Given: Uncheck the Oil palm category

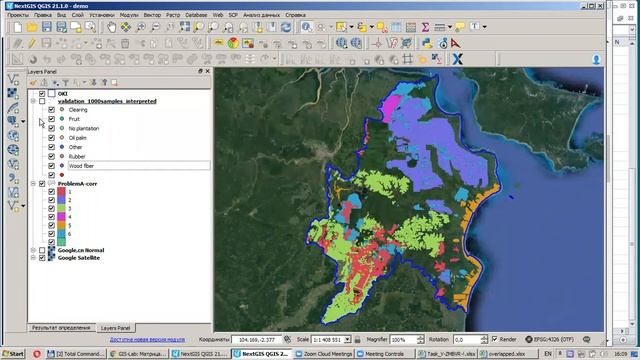Looking at the screenshot, I should (x=51, y=138).
